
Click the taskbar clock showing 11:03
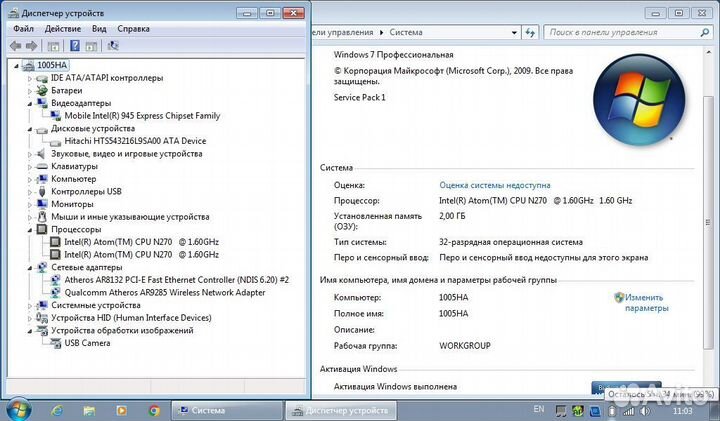(682, 410)
